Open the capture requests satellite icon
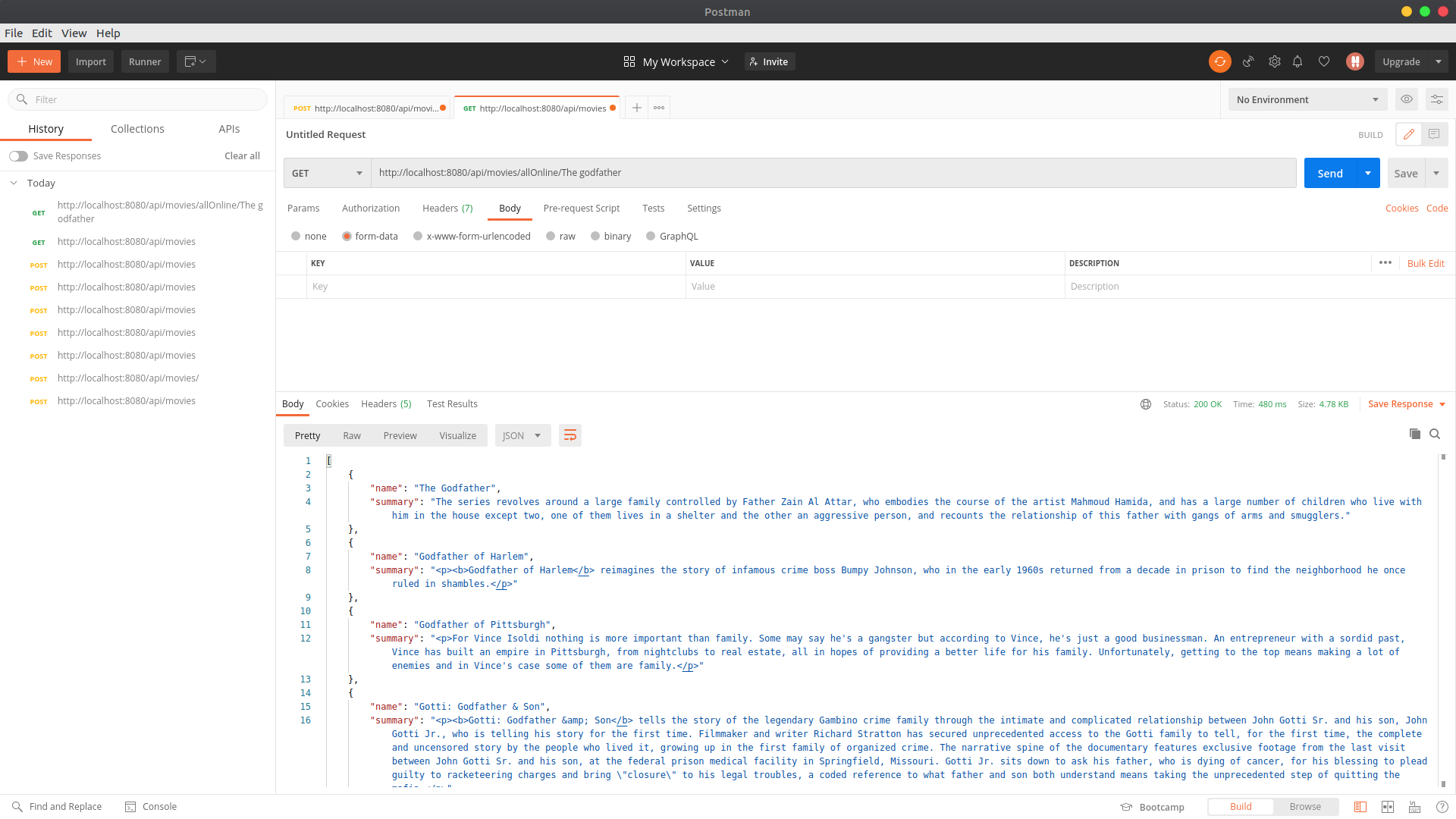1456x819 pixels. point(1248,61)
